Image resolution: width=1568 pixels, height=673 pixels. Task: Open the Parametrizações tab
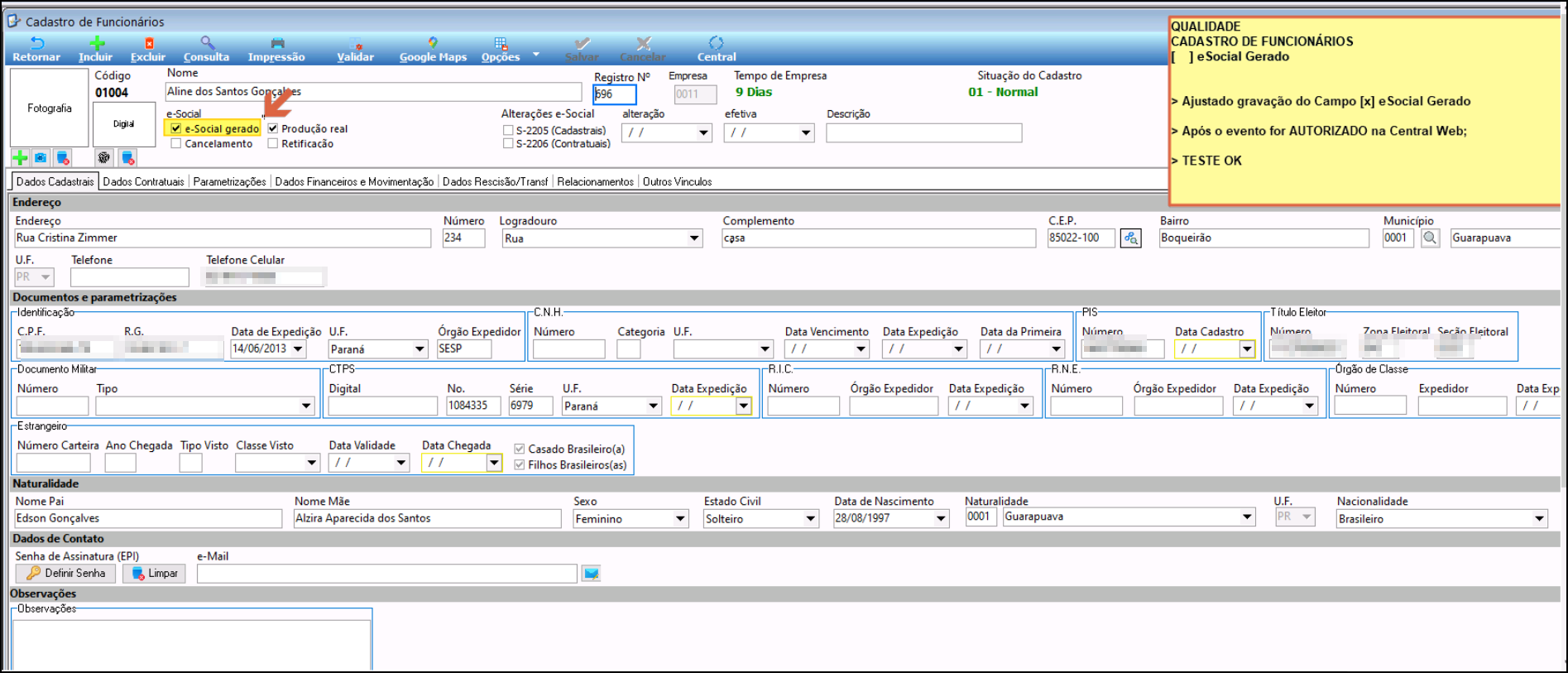tap(230, 181)
